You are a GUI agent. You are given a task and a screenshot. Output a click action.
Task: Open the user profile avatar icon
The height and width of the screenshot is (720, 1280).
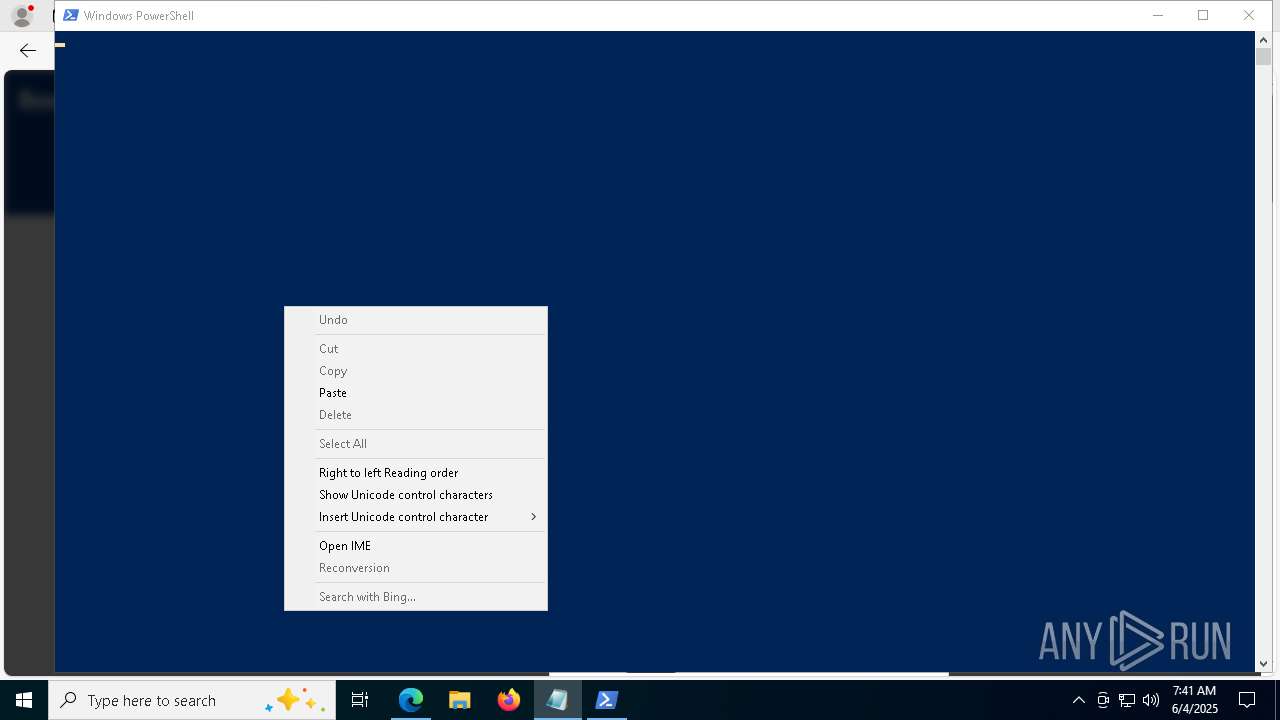[22, 15]
